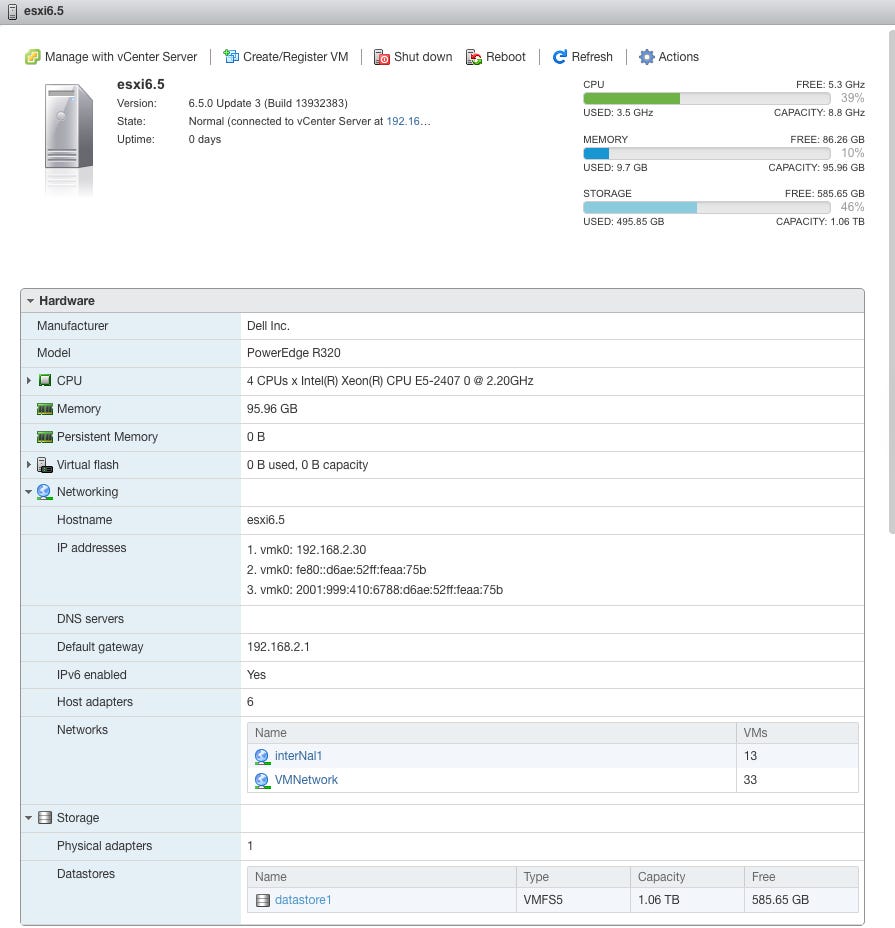This screenshot has height=928, width=895.
Task: Collapse the Storage section
Action: point(28,818)
